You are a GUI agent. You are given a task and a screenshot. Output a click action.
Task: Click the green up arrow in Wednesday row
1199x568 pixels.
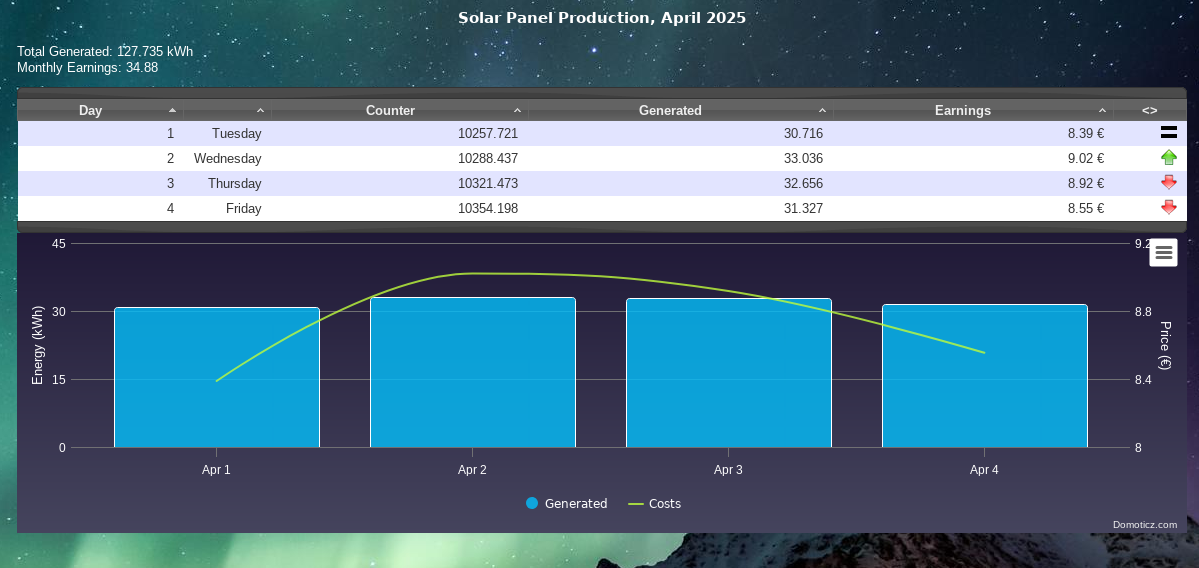point(1168,158)
